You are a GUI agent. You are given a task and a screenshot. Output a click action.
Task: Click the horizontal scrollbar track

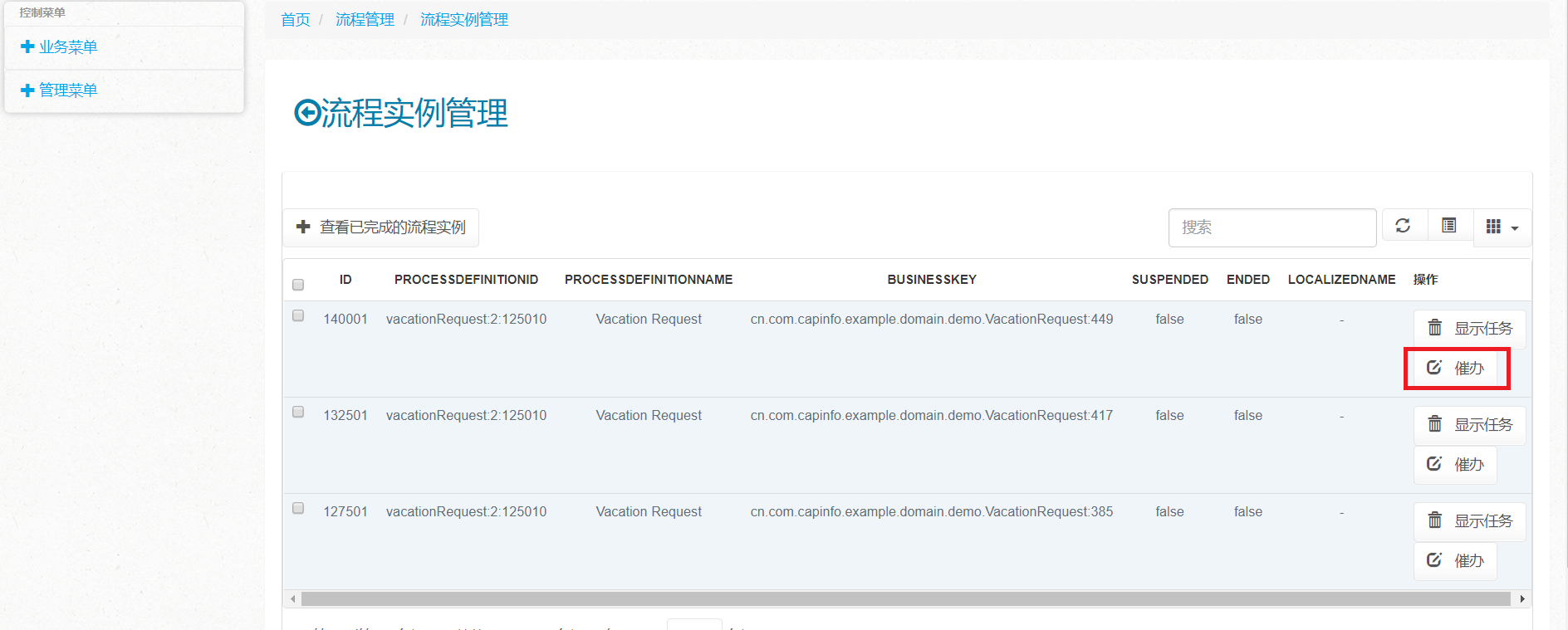[x=905, y=598]
